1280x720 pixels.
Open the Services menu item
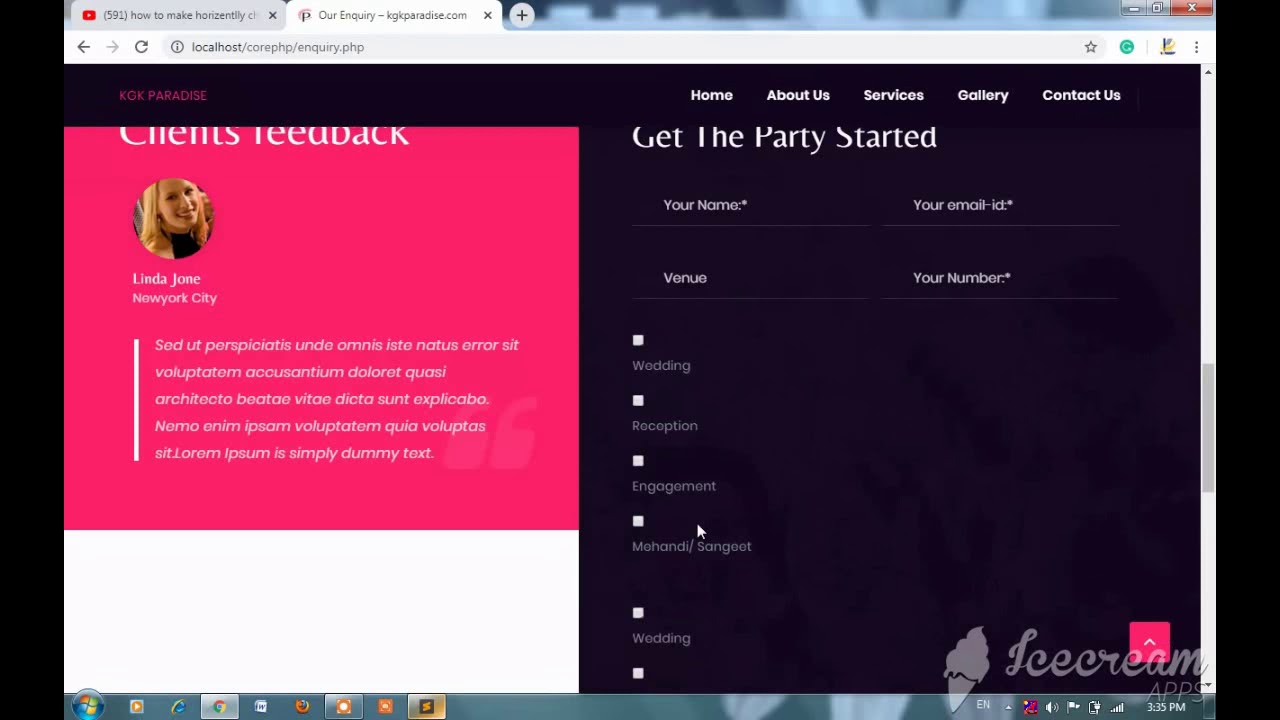pyautogui.click(x=893, y=95)
